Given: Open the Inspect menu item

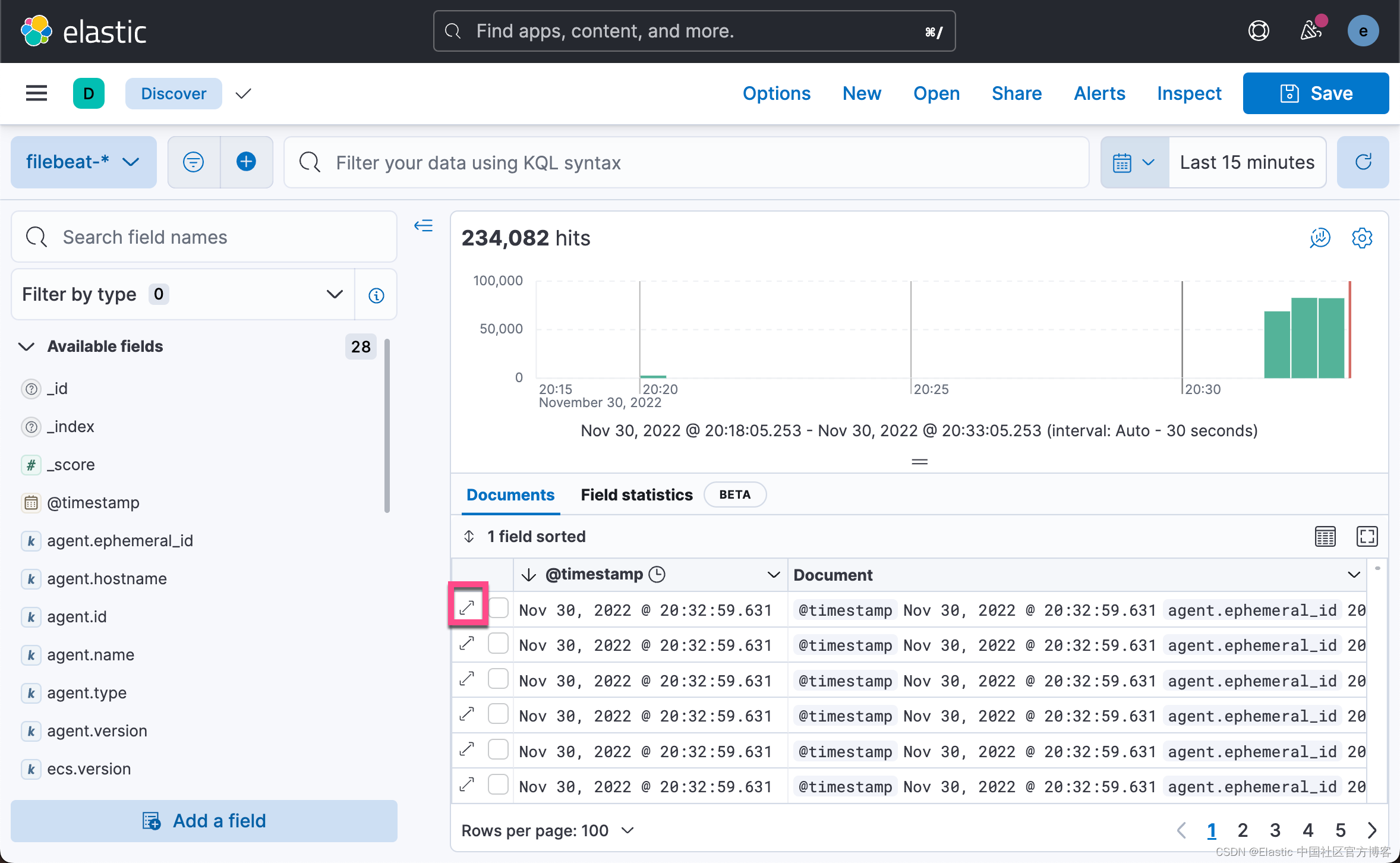Looking at the screenshot, I should coord(1189,93).
